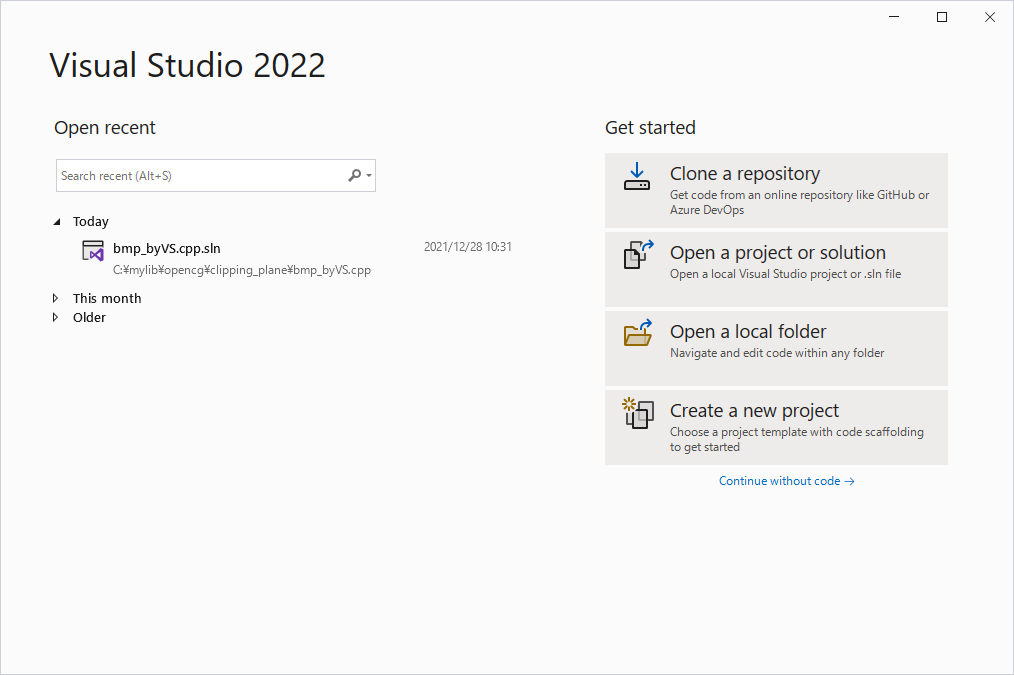Viewport: 1014px width, 675px height.
Task: Click the Clone a repository title
Action: tap(744, 174)
